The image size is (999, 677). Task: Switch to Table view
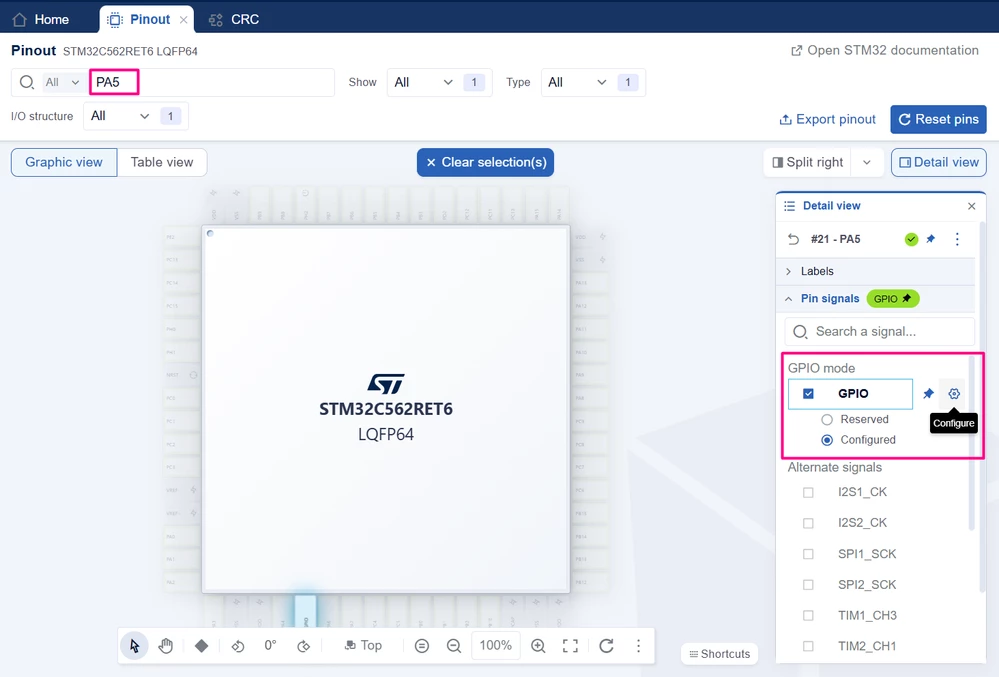162,162
